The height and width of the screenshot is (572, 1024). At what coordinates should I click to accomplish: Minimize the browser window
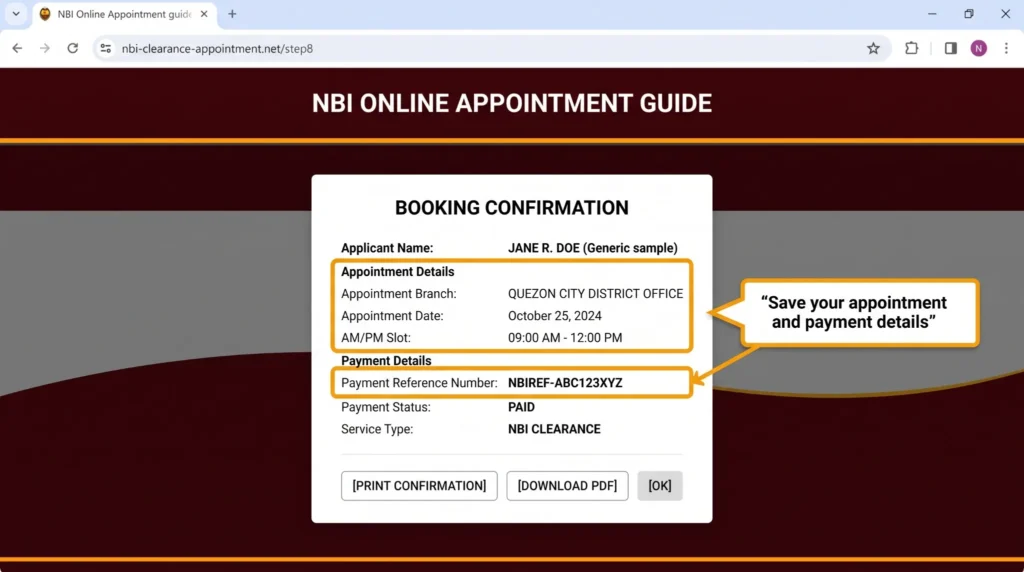(932, 14)
